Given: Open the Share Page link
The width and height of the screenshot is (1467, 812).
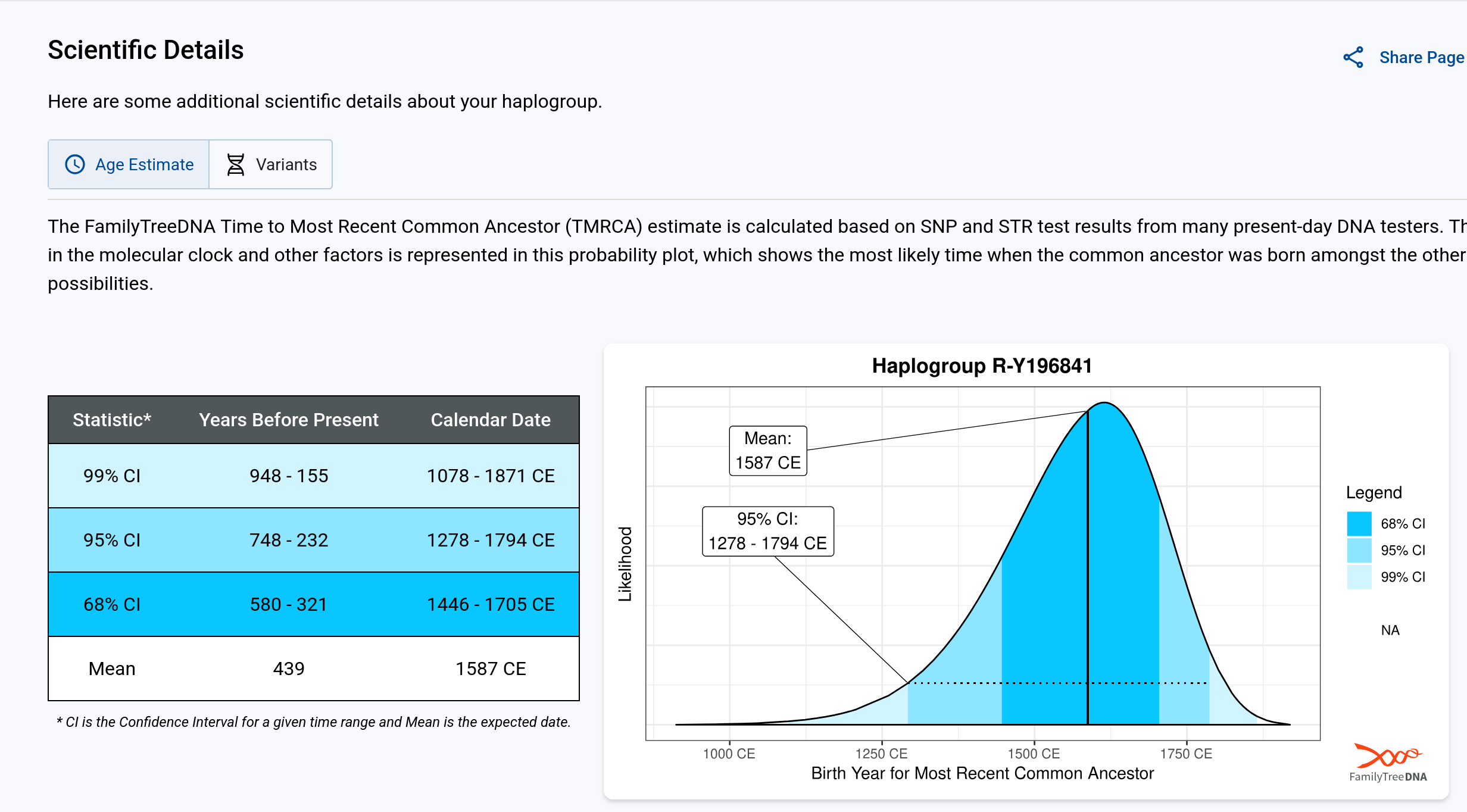Looking at the screenshot, I should click(x=1421, y=58).
